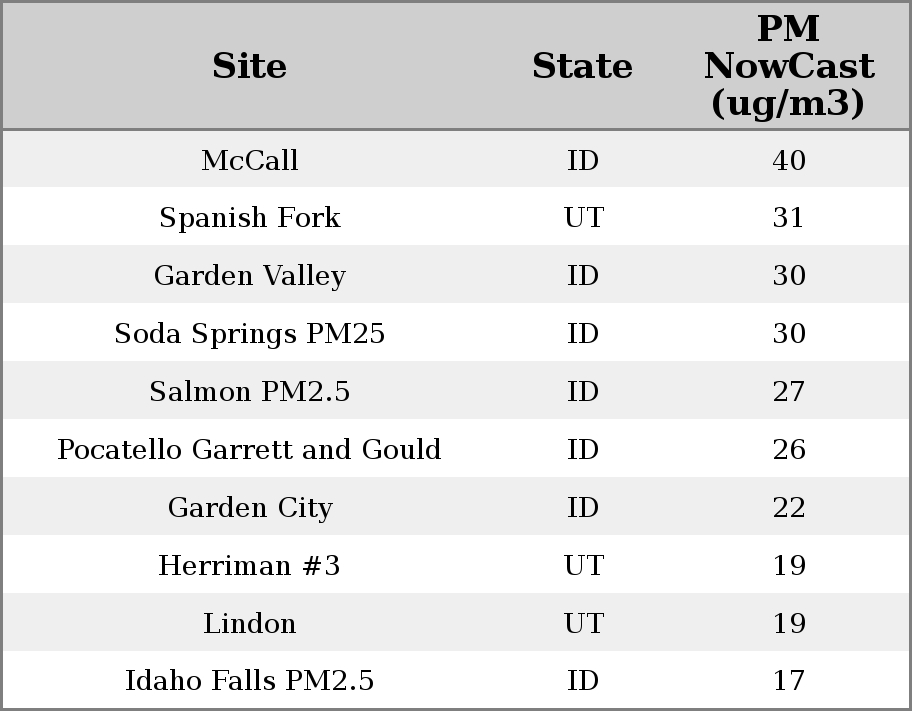This screenshot has height=711, width=912.
Task: Click the Herriman #3 site name
Action: [x=249, y=566]
